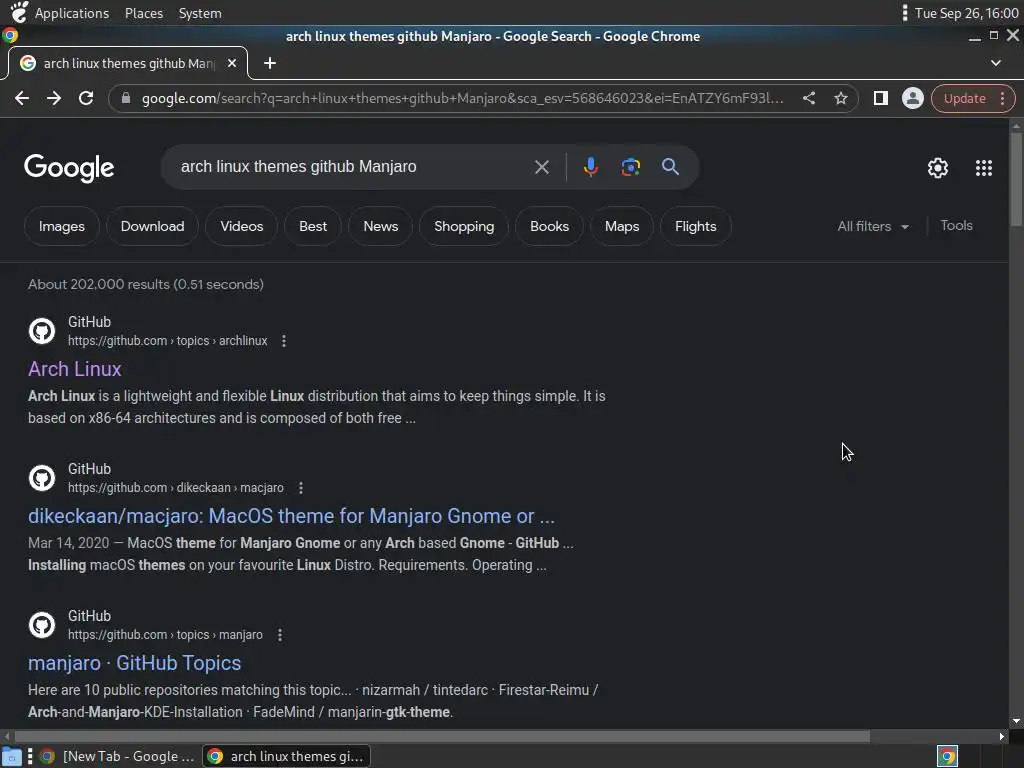Open Chrome three-dot menu beside Update
This screenshot has height=768, width=1024.
(1002, 98)
